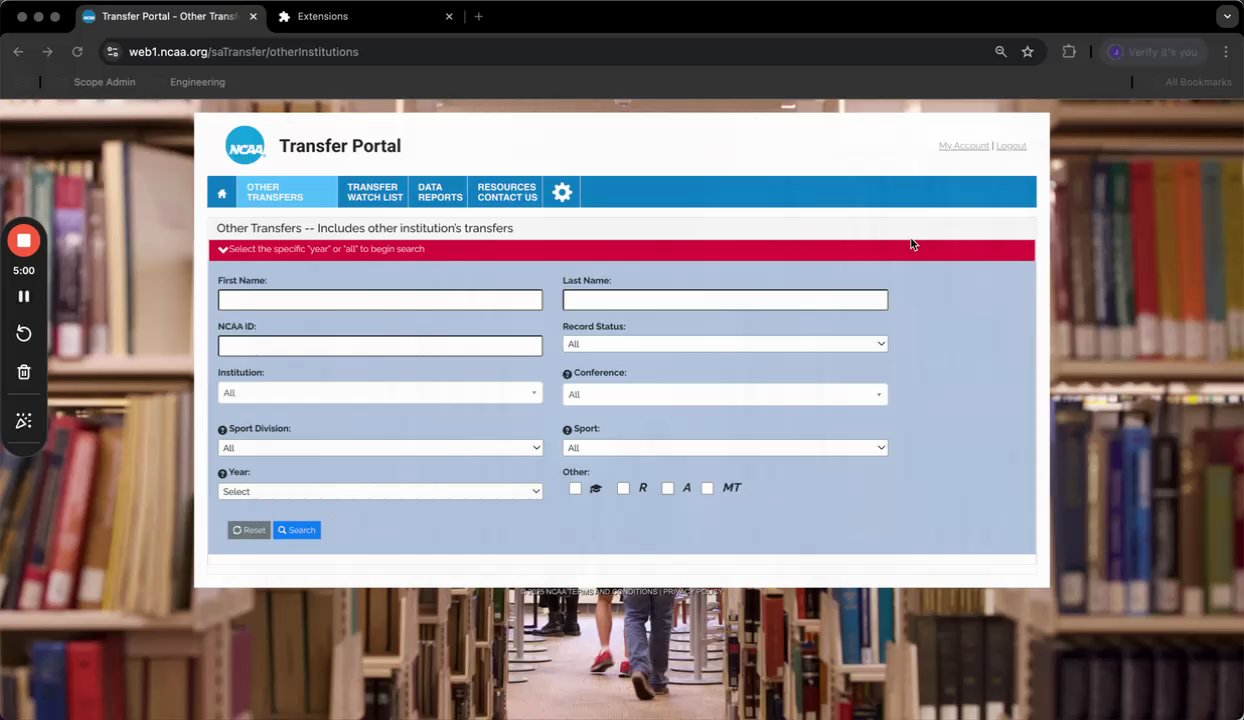Viewport: 1244px width, 720px height.
Task: Restart the recording with the circular arrow
Action: point(24,334)
